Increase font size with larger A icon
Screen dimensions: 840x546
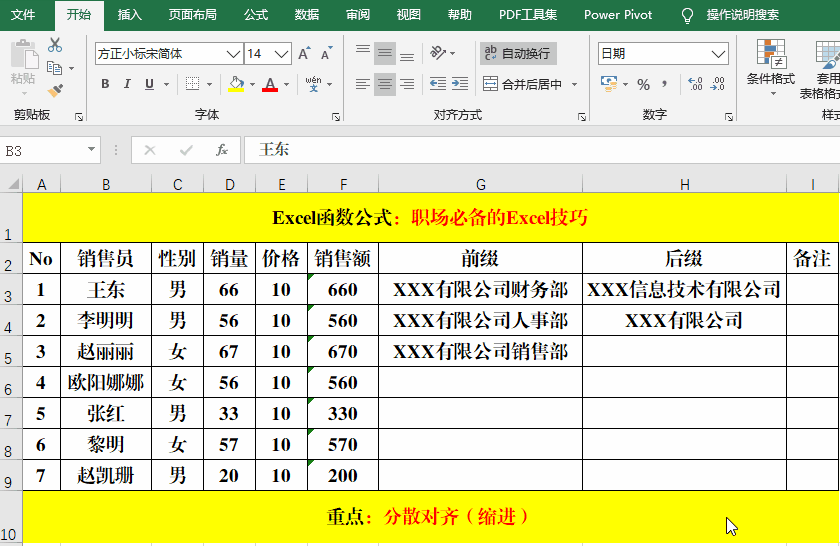[x=304, y=54]
